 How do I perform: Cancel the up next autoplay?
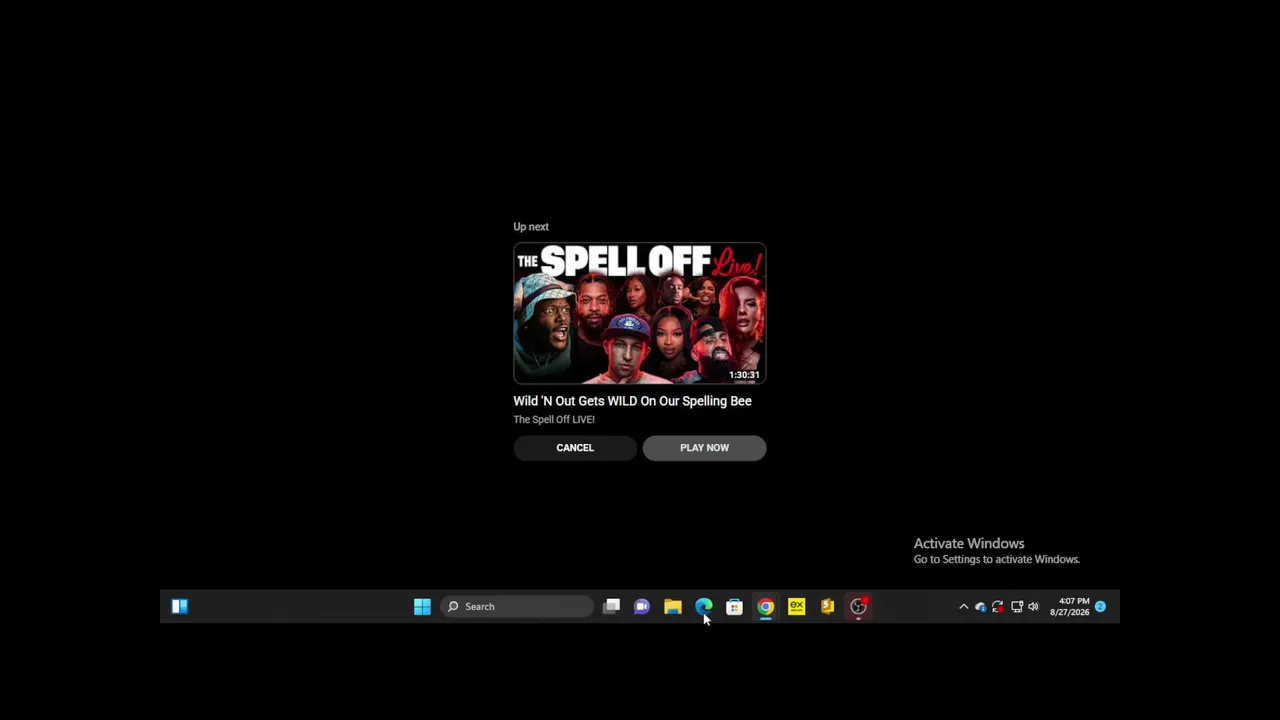click(x=575, y=448)
